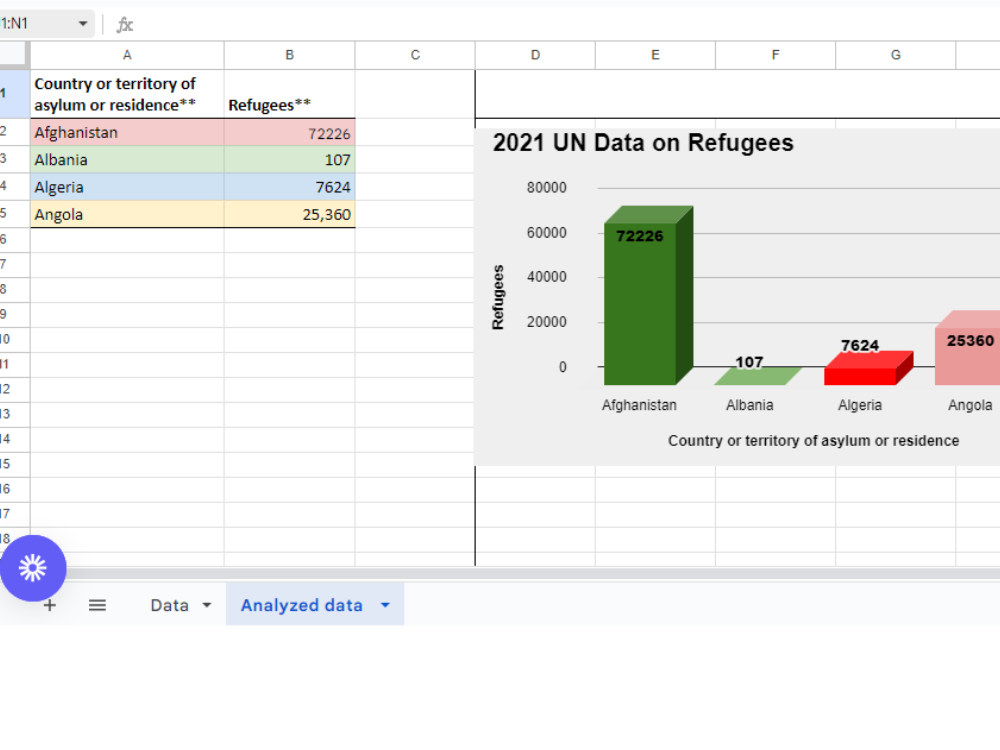Image resolution: width=1000 pixels, height=750 pixels.
Task: Select column F header
Action: click(x=776, y=55)
